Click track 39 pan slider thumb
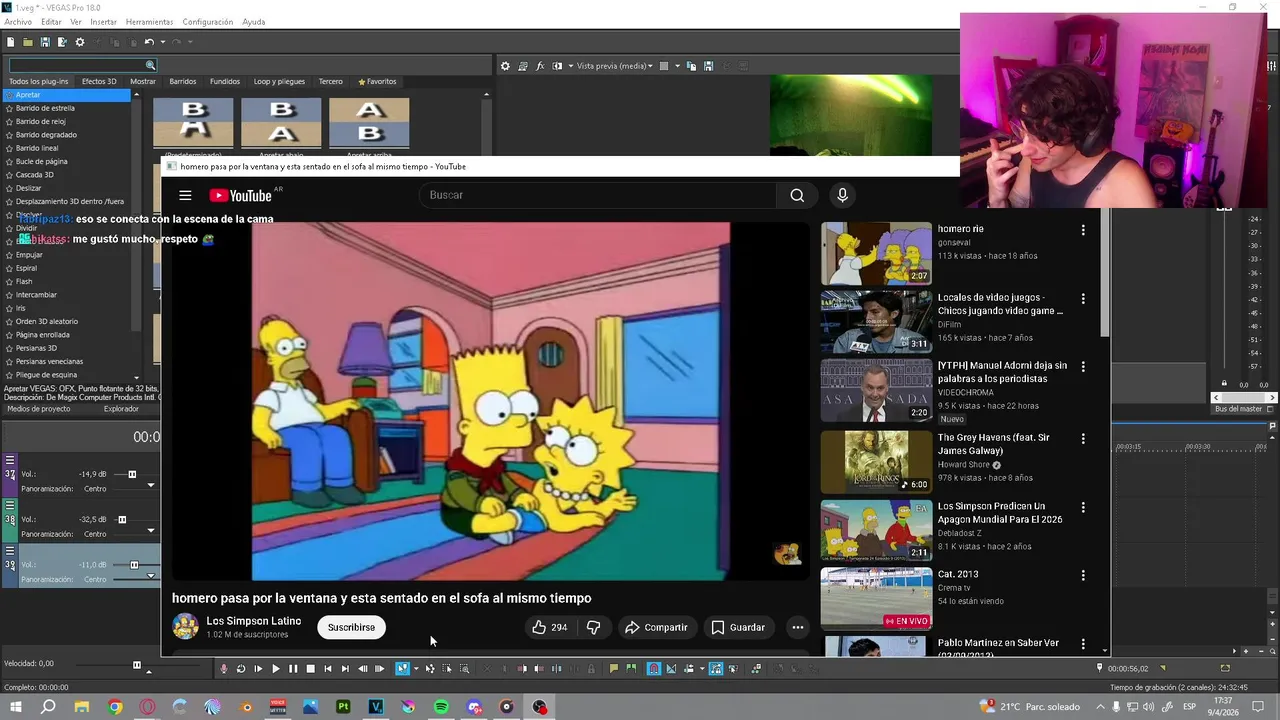The width and height of the screenshot is (1280, 720). tap(151, 576)
